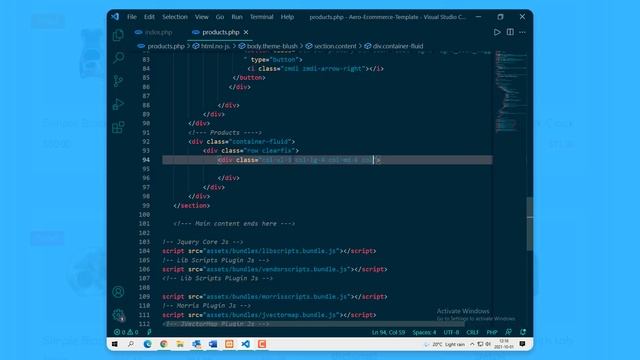Open the View menu
This screenshot has height=360, width=640.
pos(201,17)
